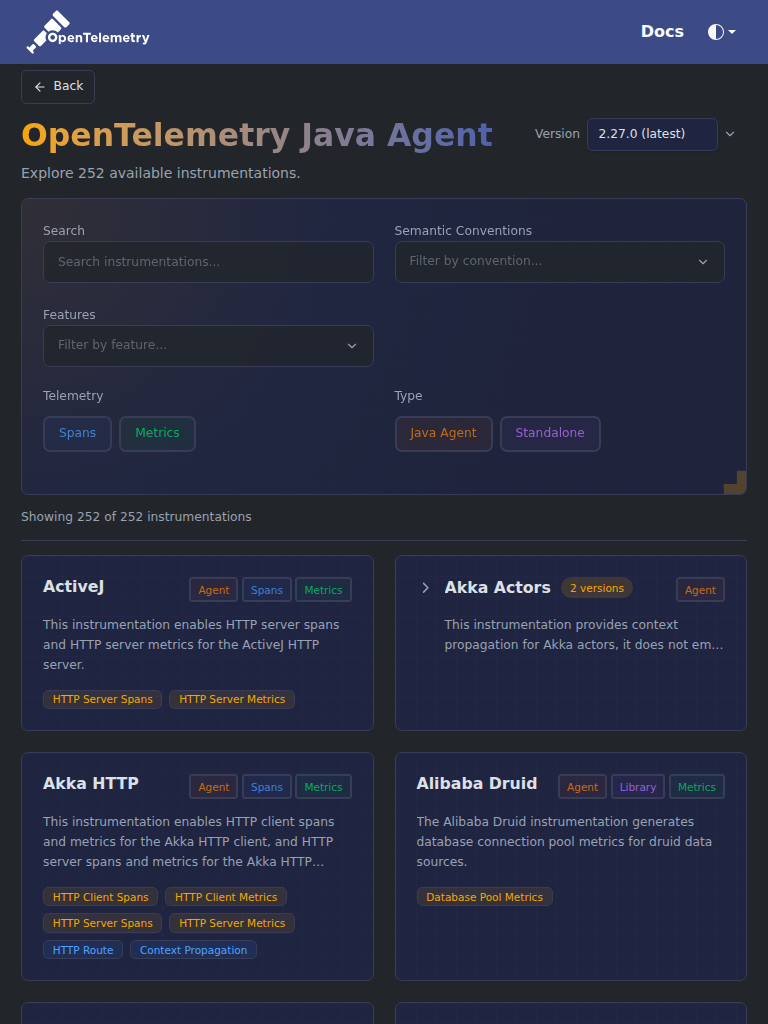Select HTTP Server Spans tag on Akka HTTP
Image resolution: width=768 pixels, height=1024 pixels.
point(103,923)
